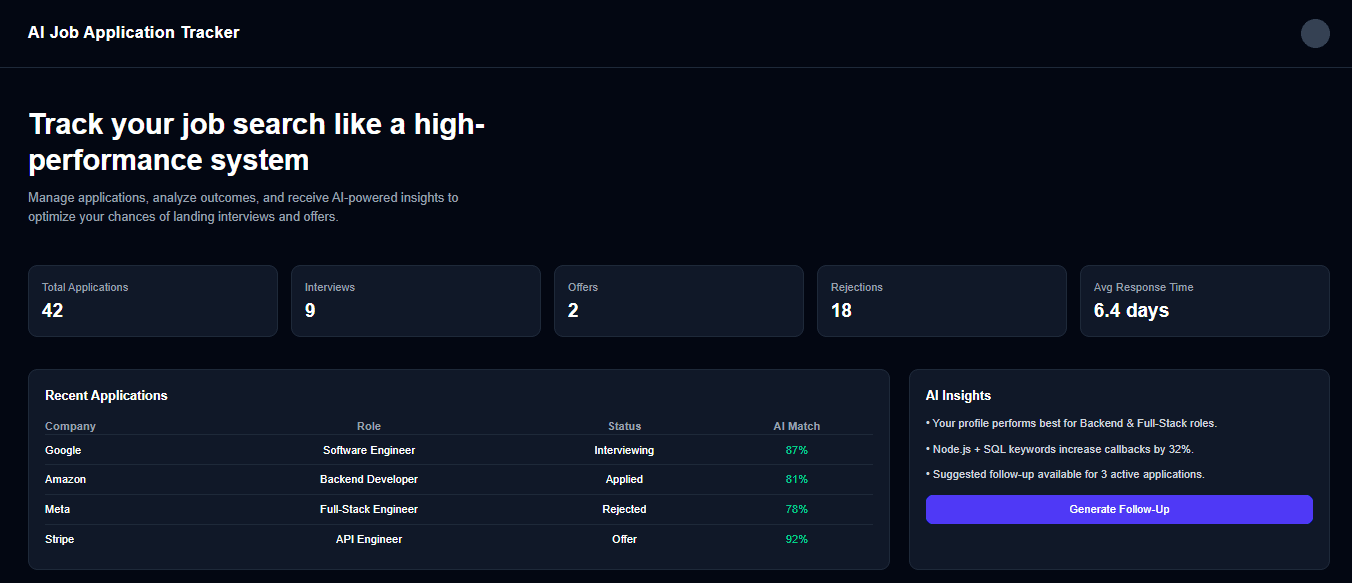Select the Total Applications stat card
The width and height of the screenshot is (1352, 583).
click(x=152, y=300)
